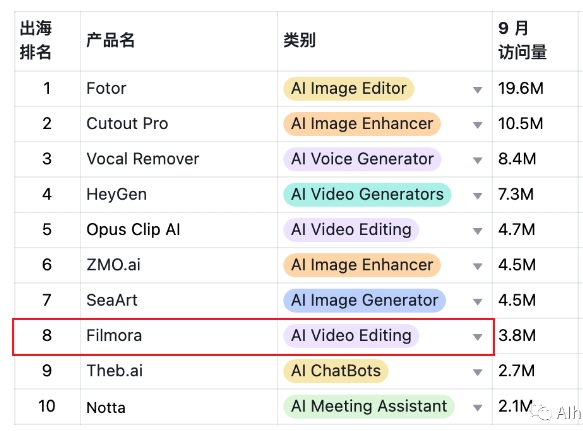Open the Notta category dropdown arrow
Image resolution: width=583 pixels, height=431 pixels.
point(477,408)
